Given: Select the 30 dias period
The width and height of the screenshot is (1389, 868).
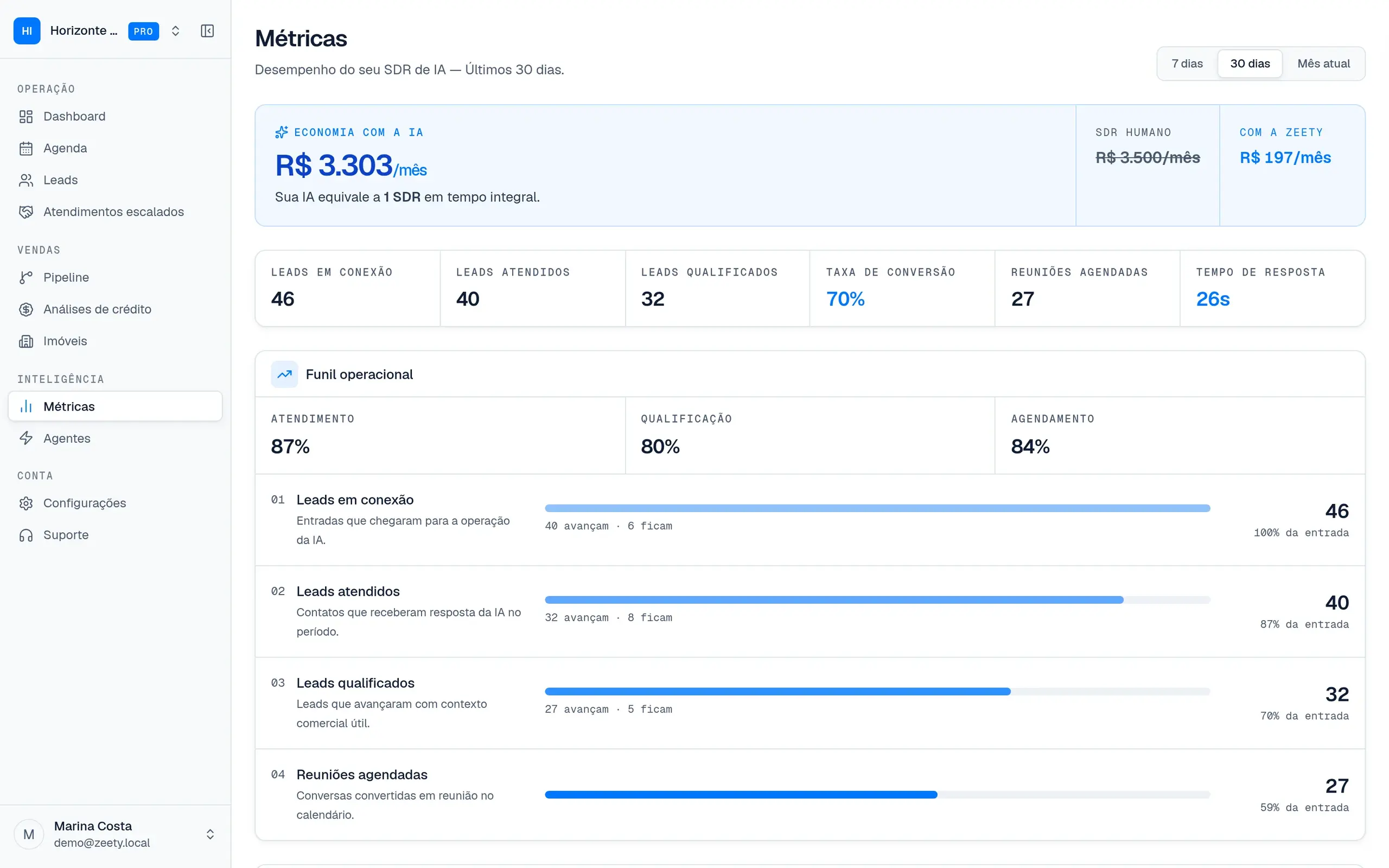Looking at the screenshot, I should point(1250,63).
